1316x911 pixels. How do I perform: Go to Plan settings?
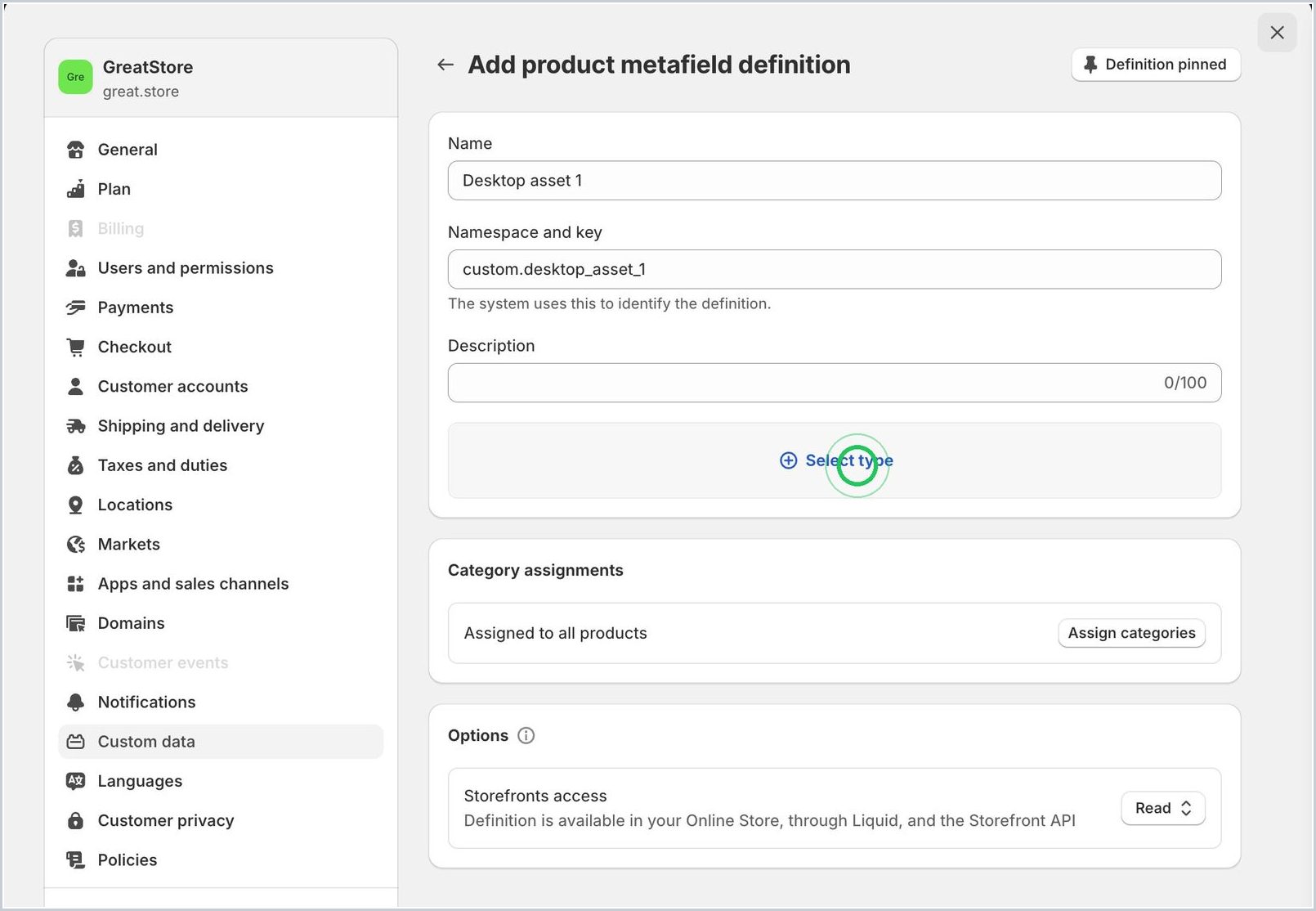[x=221, y=189]
